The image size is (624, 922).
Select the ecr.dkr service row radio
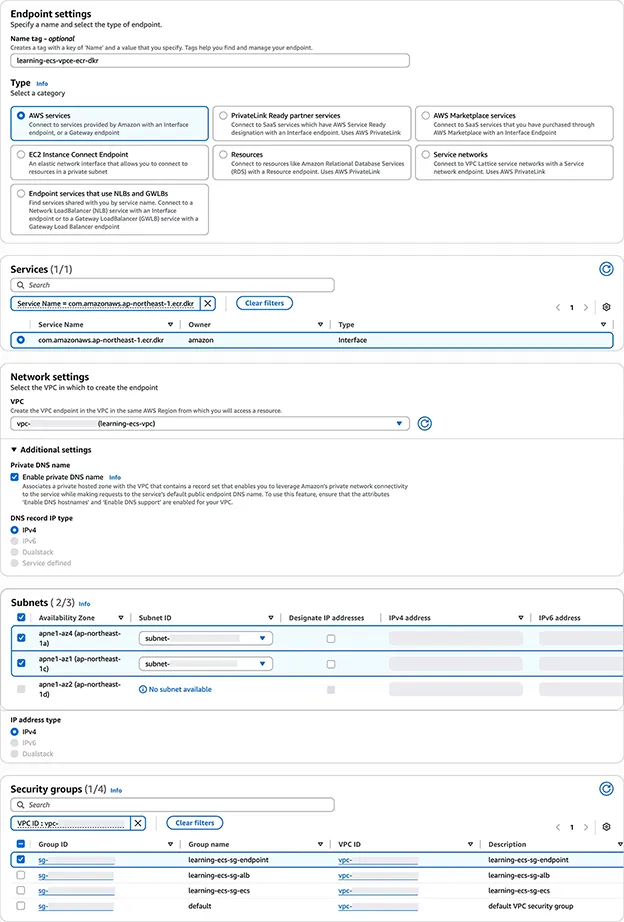click(21, 340)
